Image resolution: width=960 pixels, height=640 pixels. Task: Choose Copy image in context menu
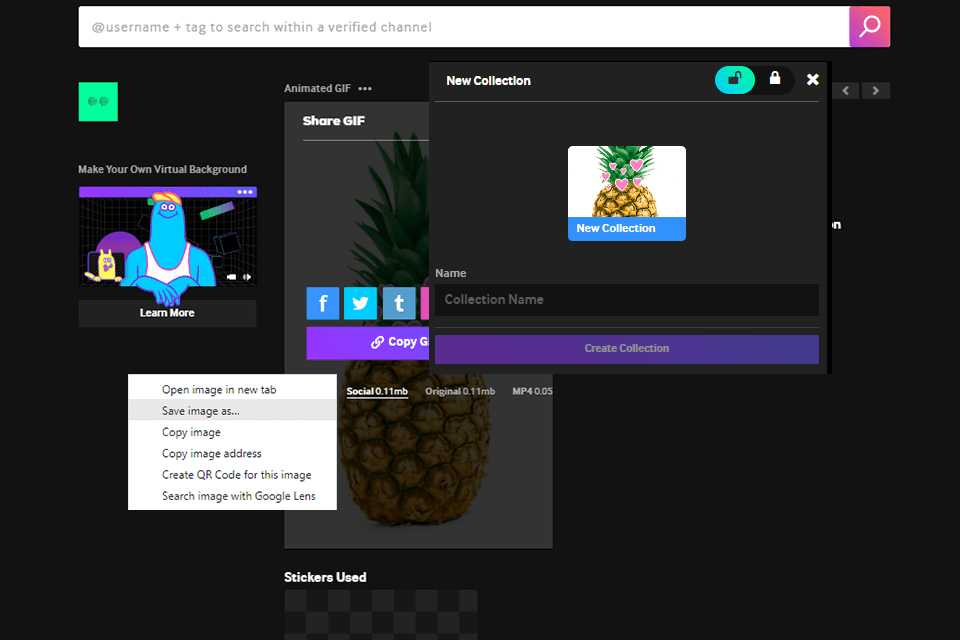232,432
